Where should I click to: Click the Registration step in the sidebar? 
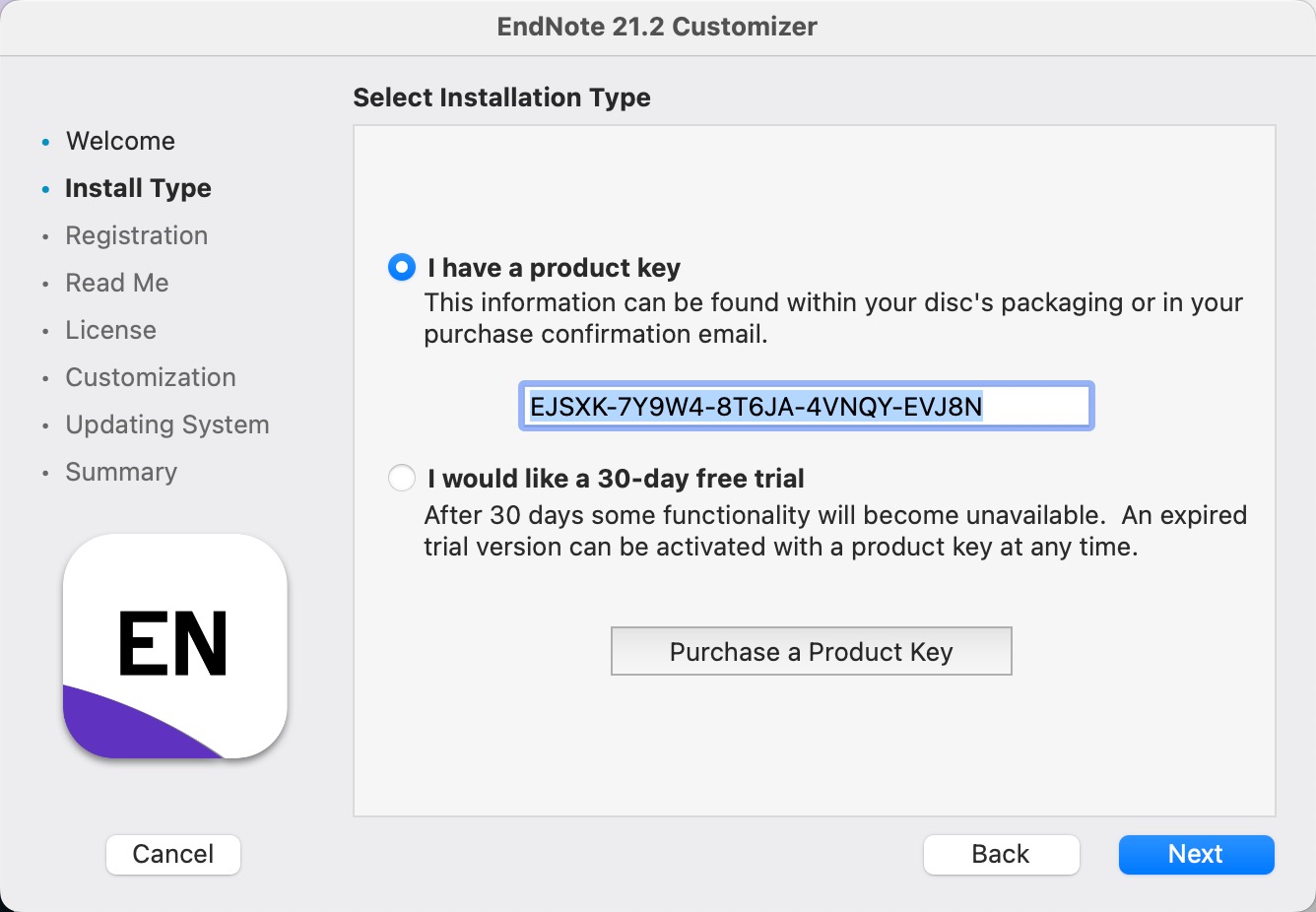pyautogui.click(x=136, y=235)
